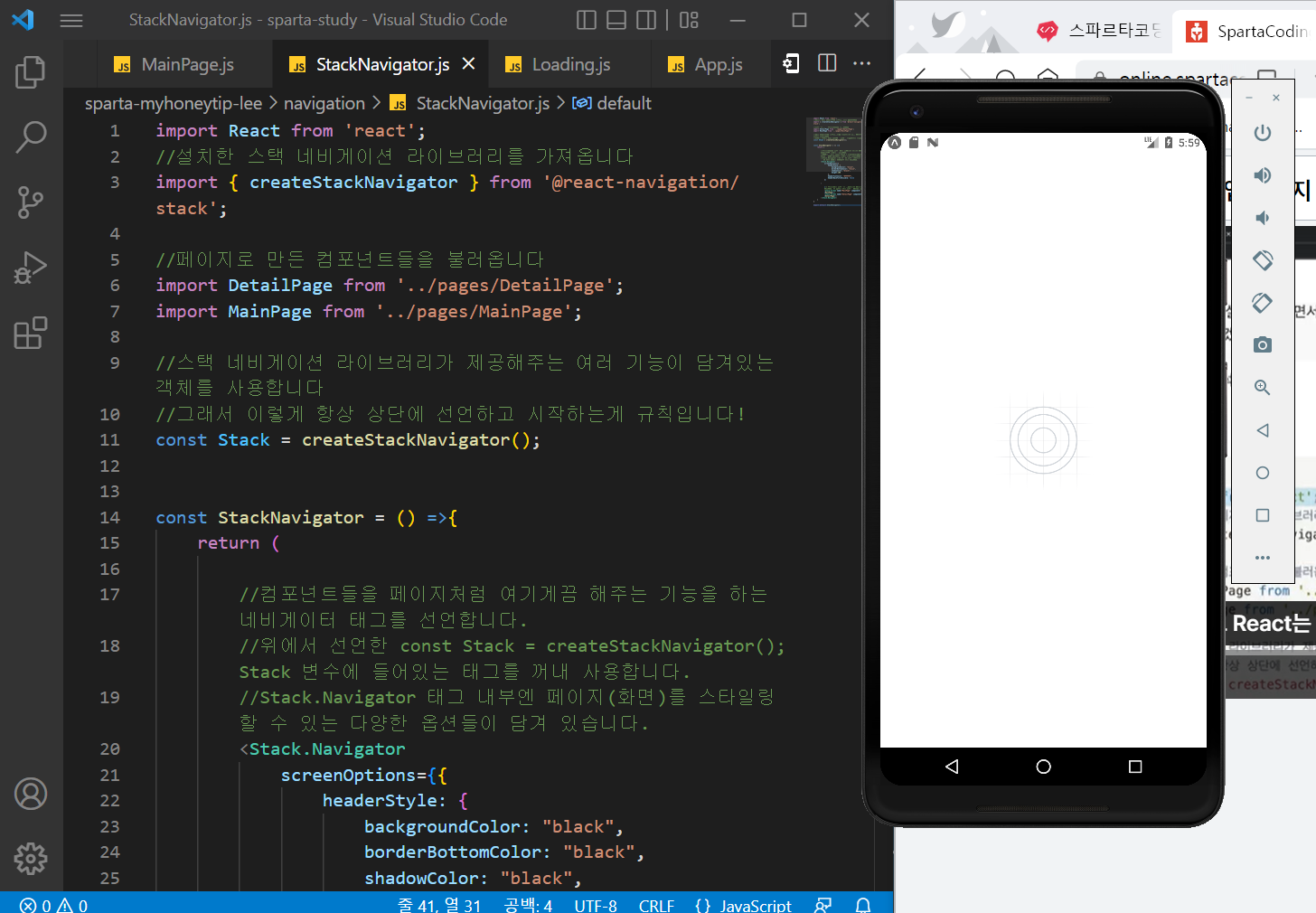This screenshot has height=913, width=1316.
Task: Click the feedback icon in status bar
Action: coord(822,905)
